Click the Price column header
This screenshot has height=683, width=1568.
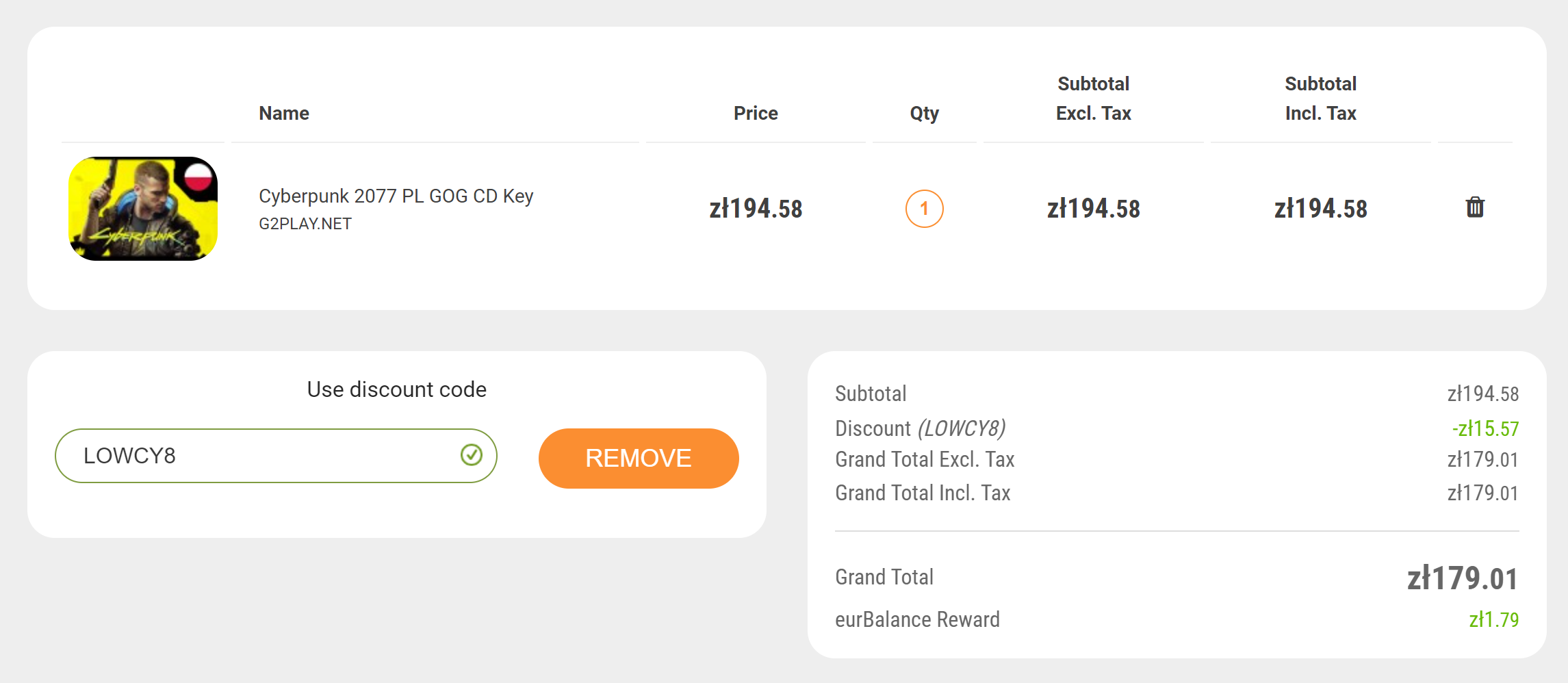point(756,113)
